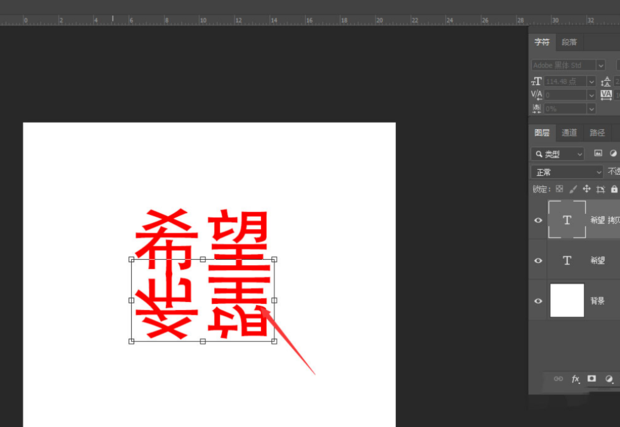Viewport: 620px width, 427px height.
Task: Toggle lock transparent pixels
Action: coord(559,189)
